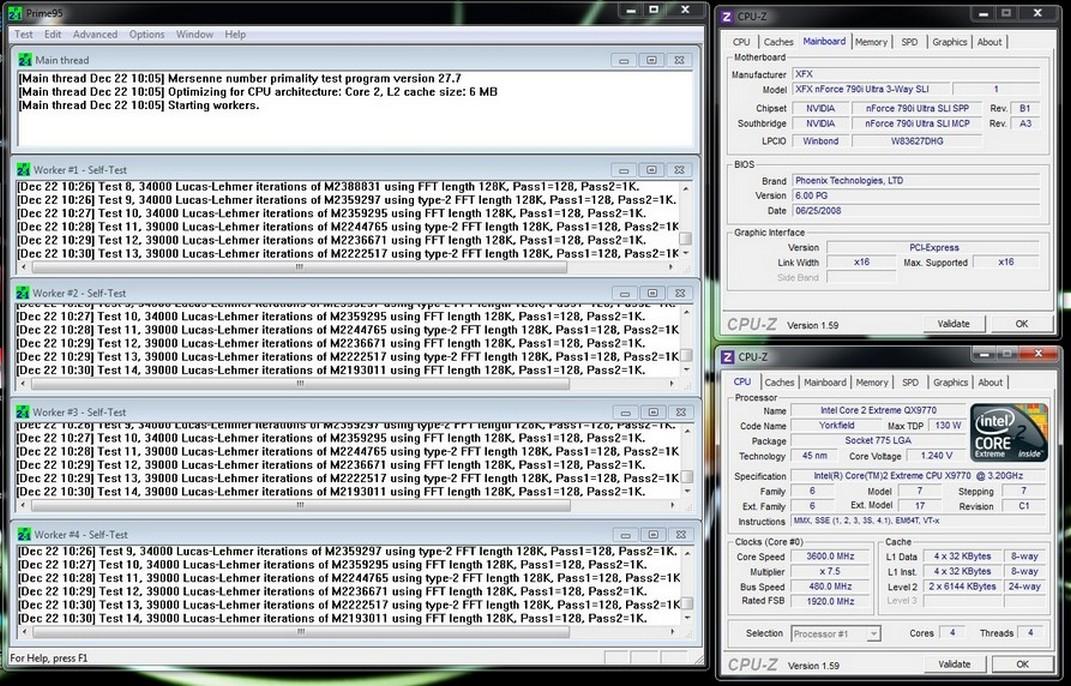Maximize the Main thread child window
The width and height of the screenshot is (1071, 686).
(652, 61)
